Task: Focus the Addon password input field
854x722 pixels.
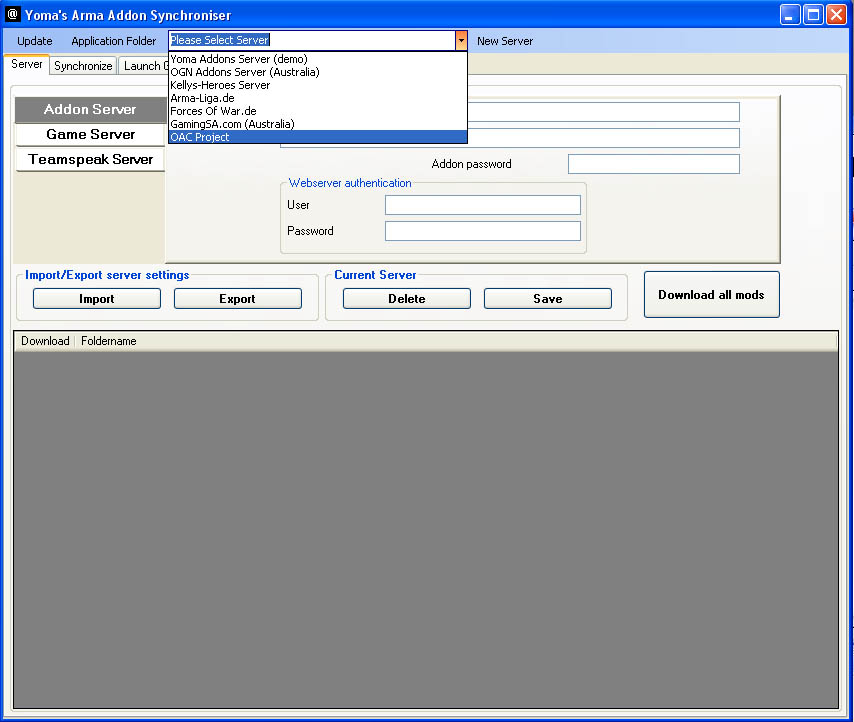Action: (653, 164)
